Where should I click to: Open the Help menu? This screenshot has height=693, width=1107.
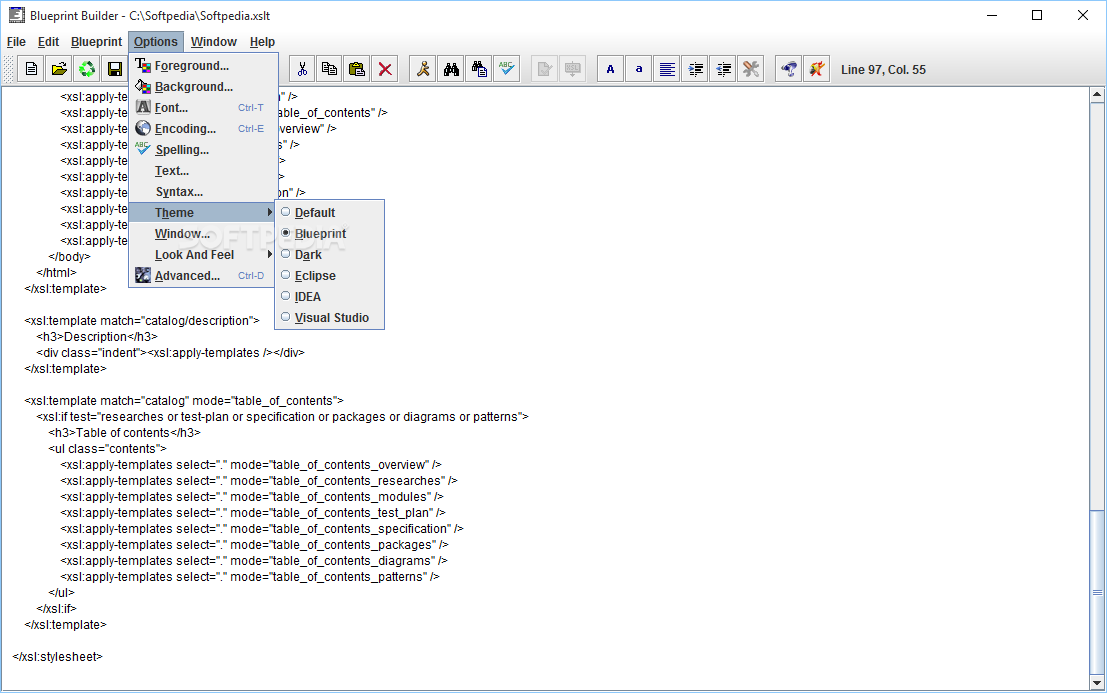coord(262,42)
